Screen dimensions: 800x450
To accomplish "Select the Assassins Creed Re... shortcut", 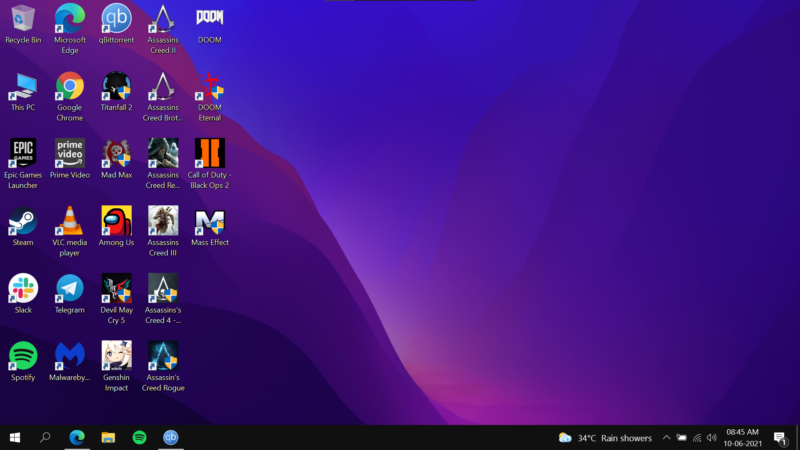I will click(163, 164).
